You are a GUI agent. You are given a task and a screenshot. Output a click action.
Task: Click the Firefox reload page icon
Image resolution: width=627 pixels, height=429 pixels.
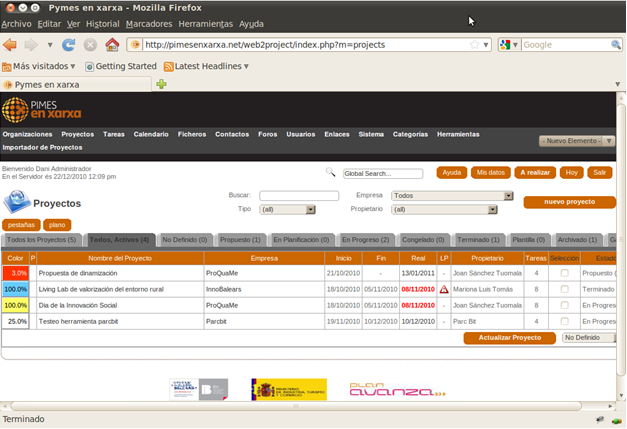[x=68, y=45]
